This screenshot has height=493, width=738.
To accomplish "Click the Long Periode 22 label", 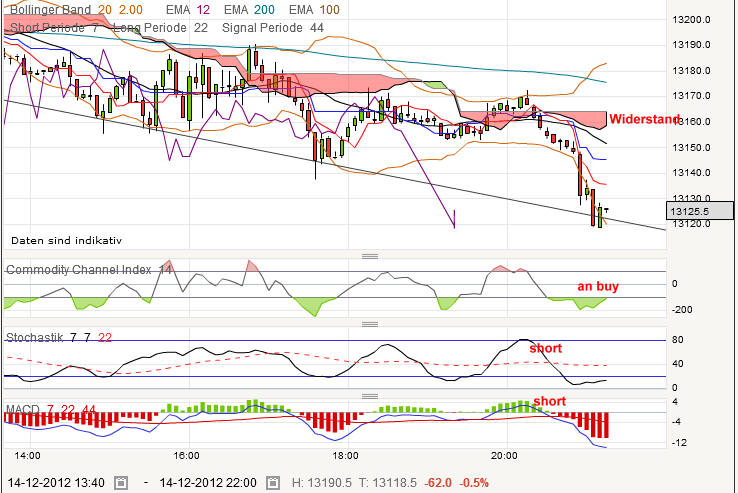I will (x=160, y=28).
